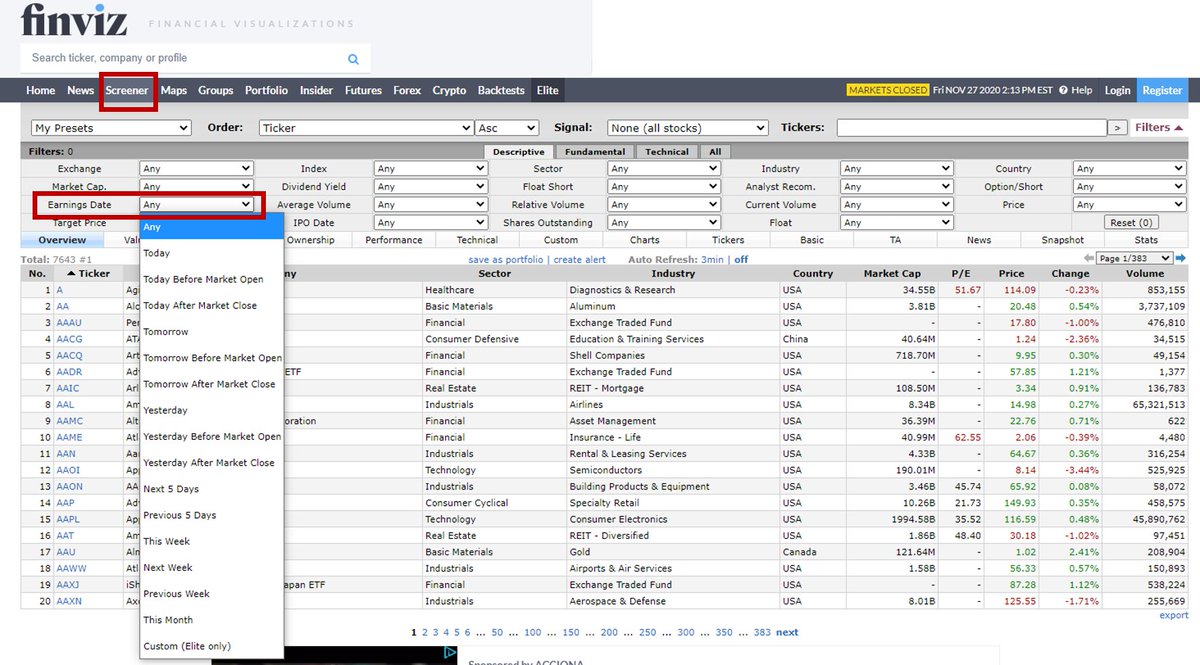
Task: Select 'Yesterday' earnings date option
Action: click(x=211, y=410)
